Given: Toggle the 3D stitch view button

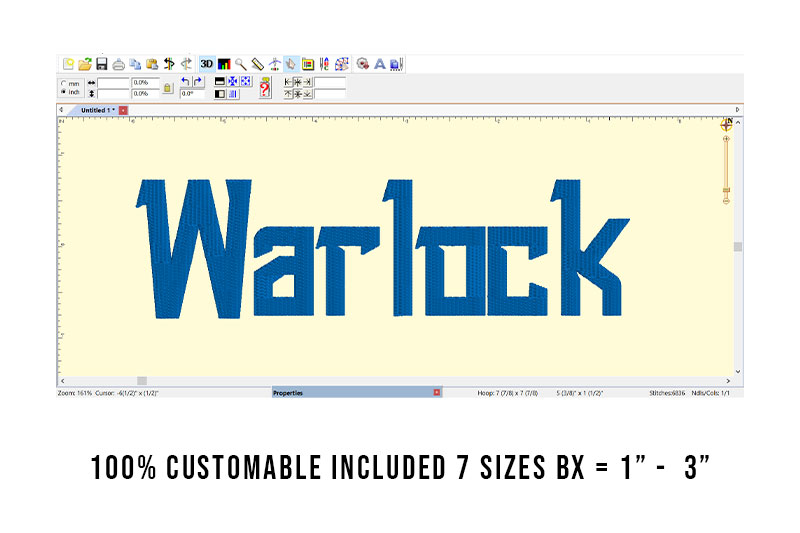Looking at the screenshot, I should pos(207,64).
